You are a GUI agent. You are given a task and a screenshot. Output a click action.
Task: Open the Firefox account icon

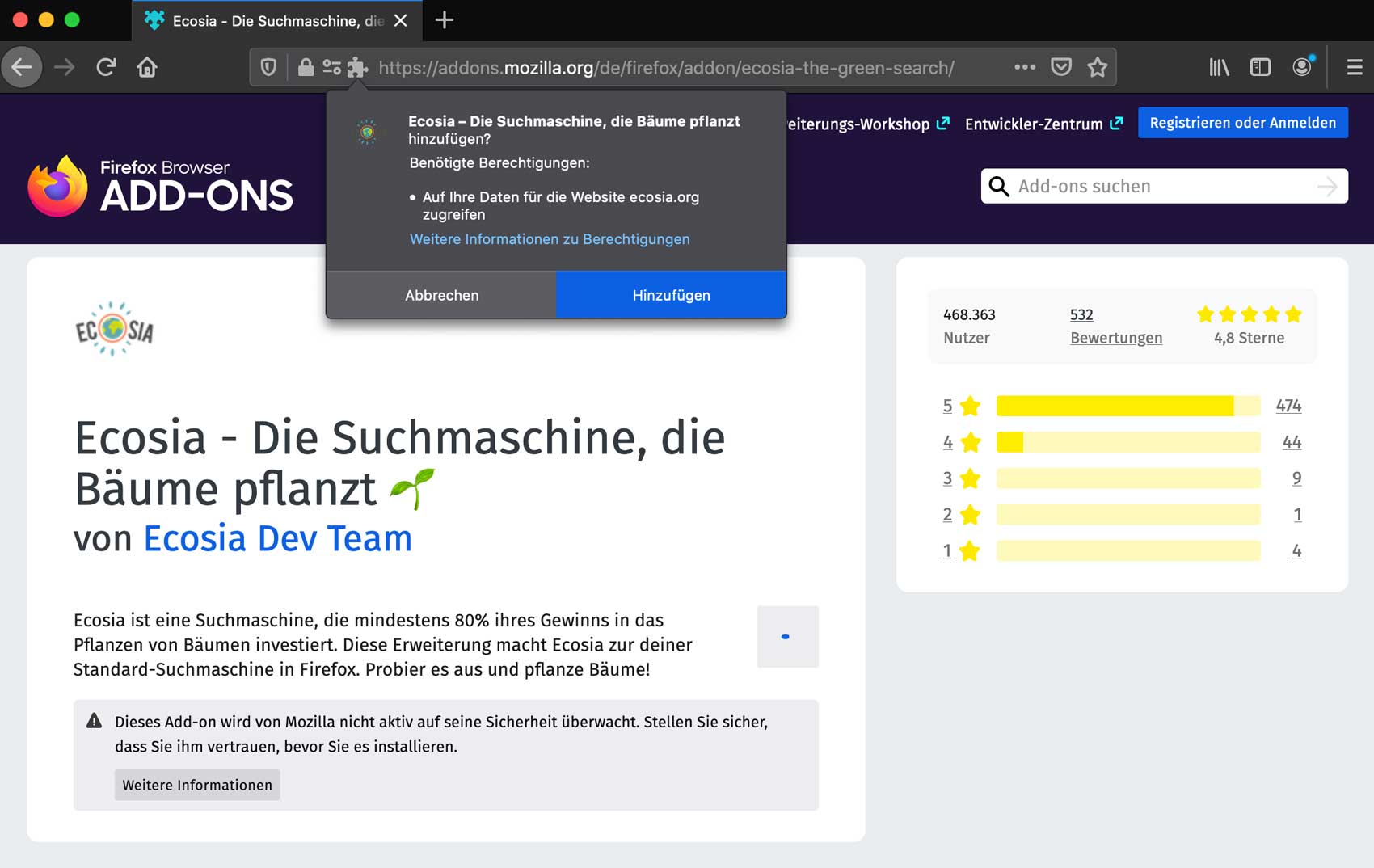1302,67
